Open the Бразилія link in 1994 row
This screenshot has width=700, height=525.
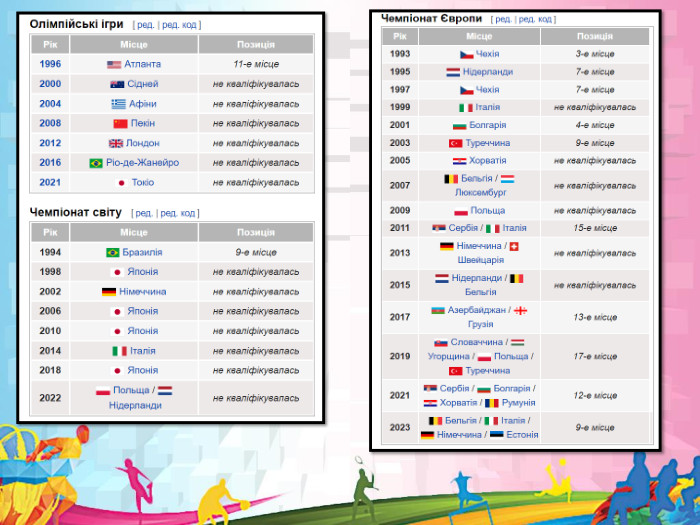pos(142,252)
